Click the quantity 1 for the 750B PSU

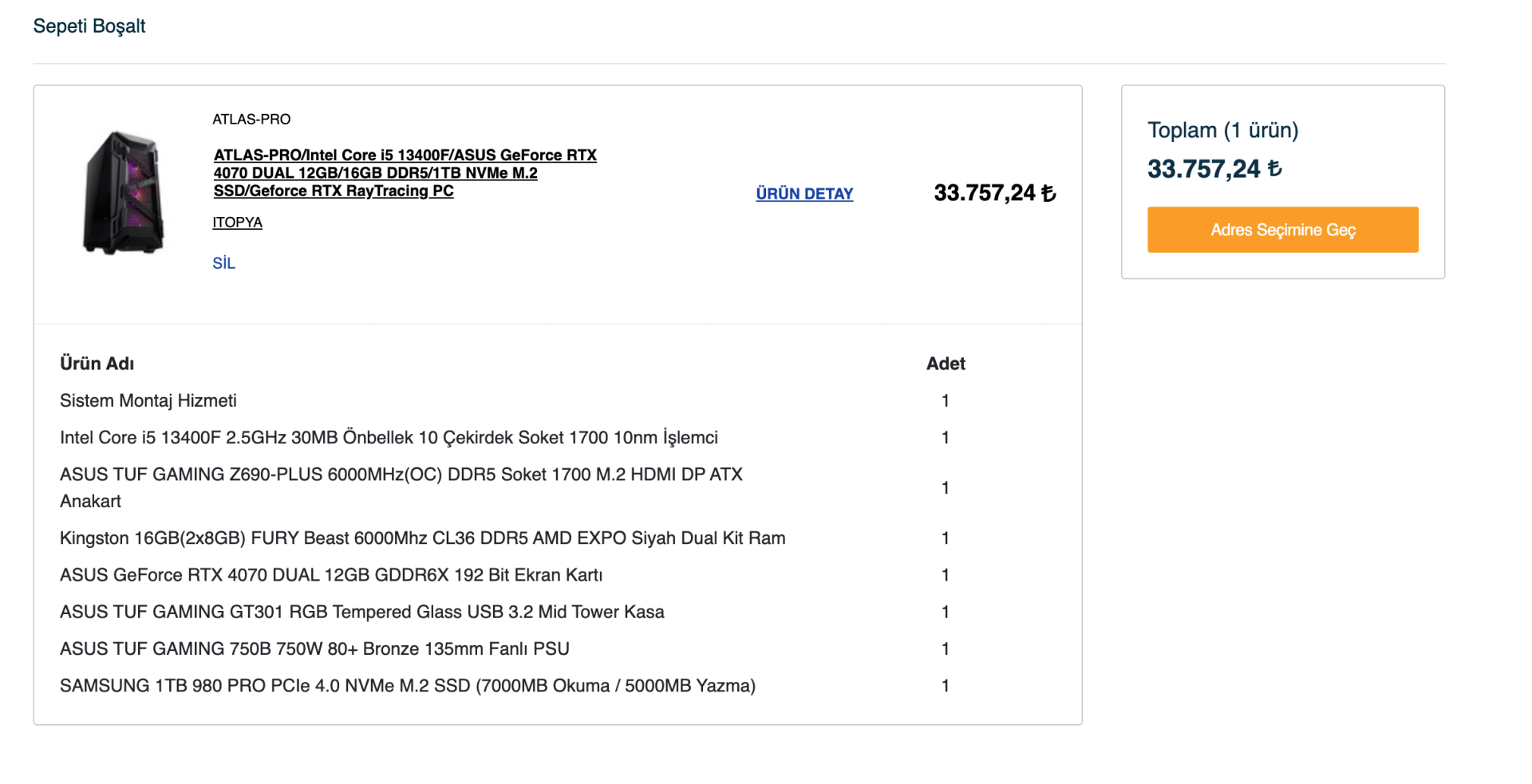[946, 648]
